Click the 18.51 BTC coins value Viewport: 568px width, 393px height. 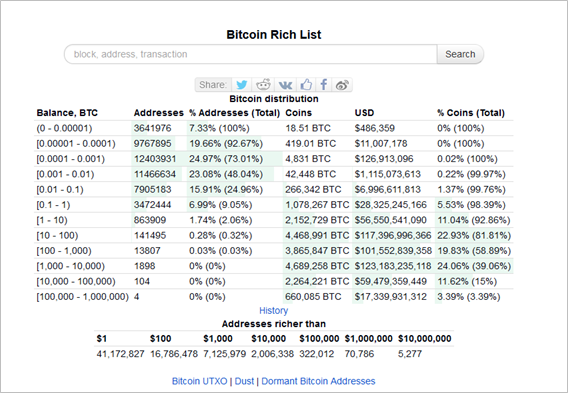pos(308,128)
